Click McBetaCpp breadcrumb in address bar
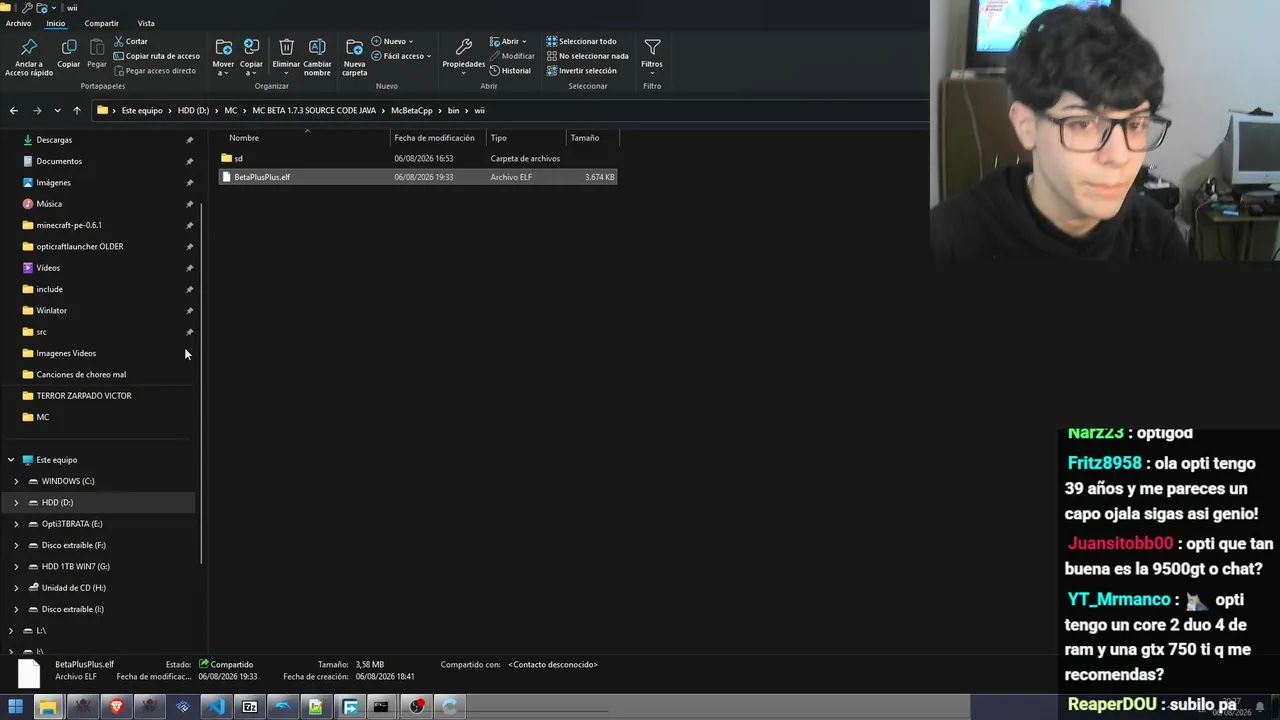Image resolution: width=1280 pixels, height=720 pixels. point(411,111)
